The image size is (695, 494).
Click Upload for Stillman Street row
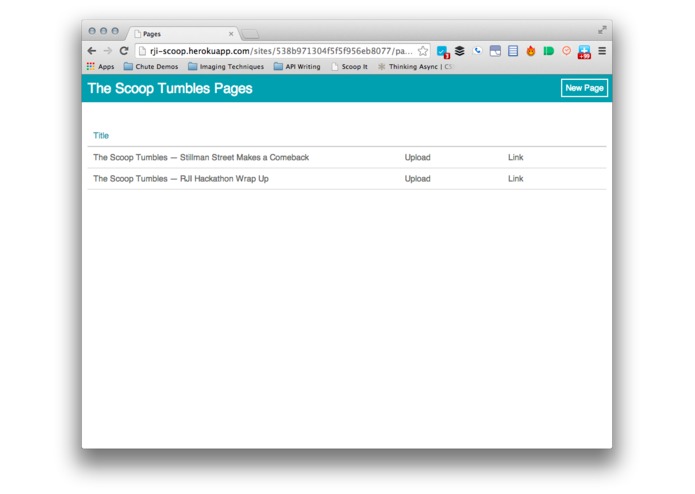point(418,157)
